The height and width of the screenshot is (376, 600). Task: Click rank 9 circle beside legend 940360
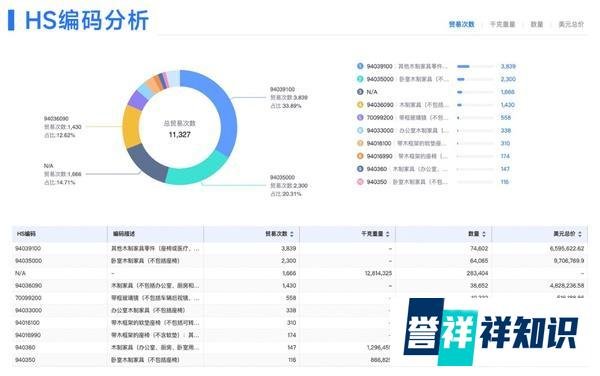point(360,169)
